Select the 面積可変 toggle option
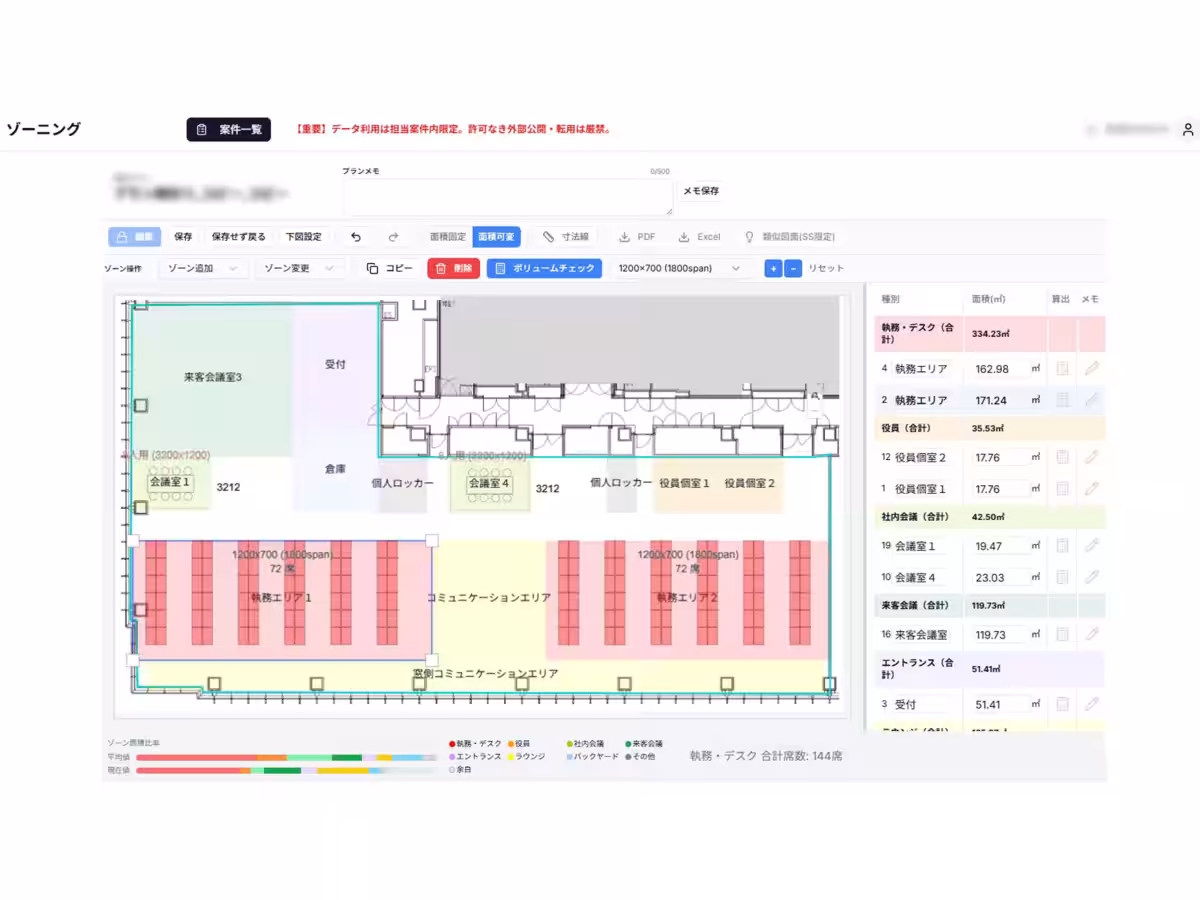Image resolution: width=1200 pixels, height=900 pixels. [496, 237]
